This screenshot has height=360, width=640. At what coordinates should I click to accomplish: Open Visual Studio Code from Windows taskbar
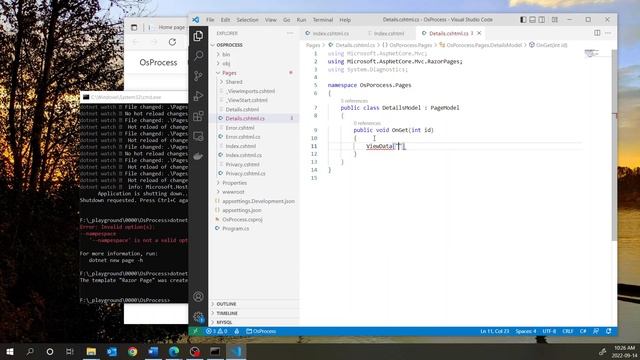[236, 351]
